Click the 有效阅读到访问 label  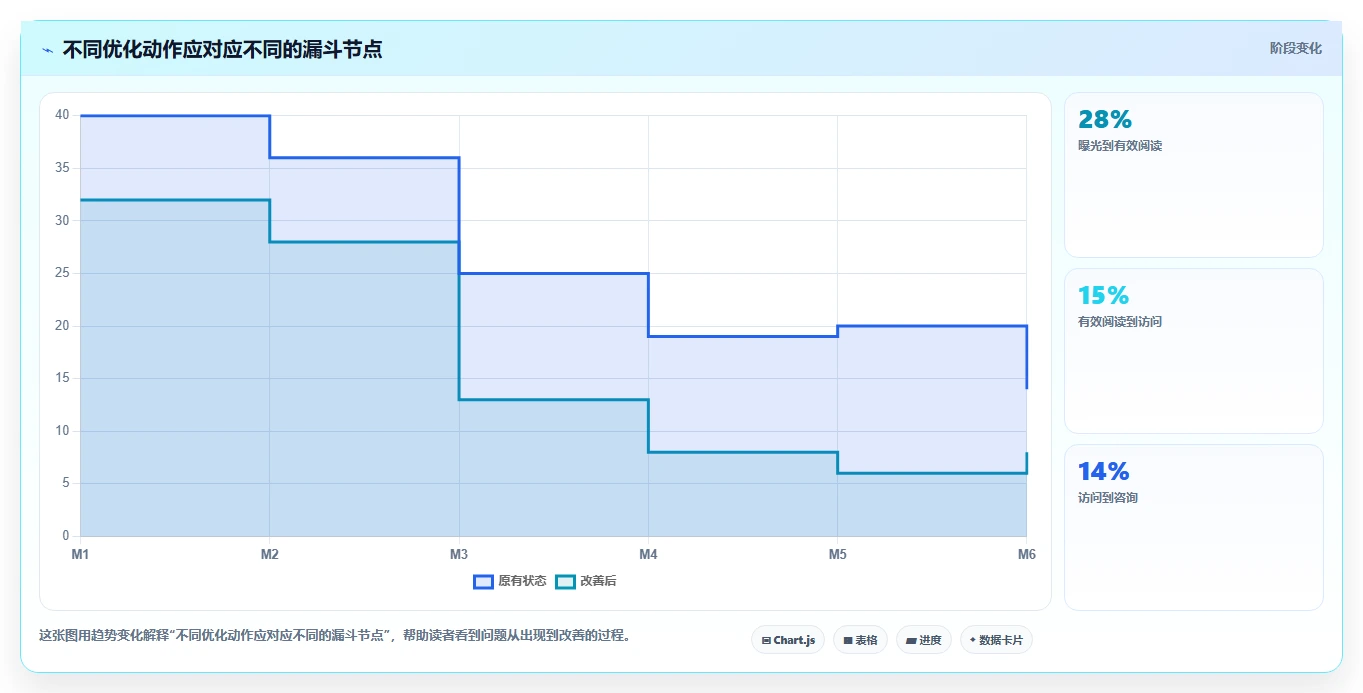pos(1120,322)
